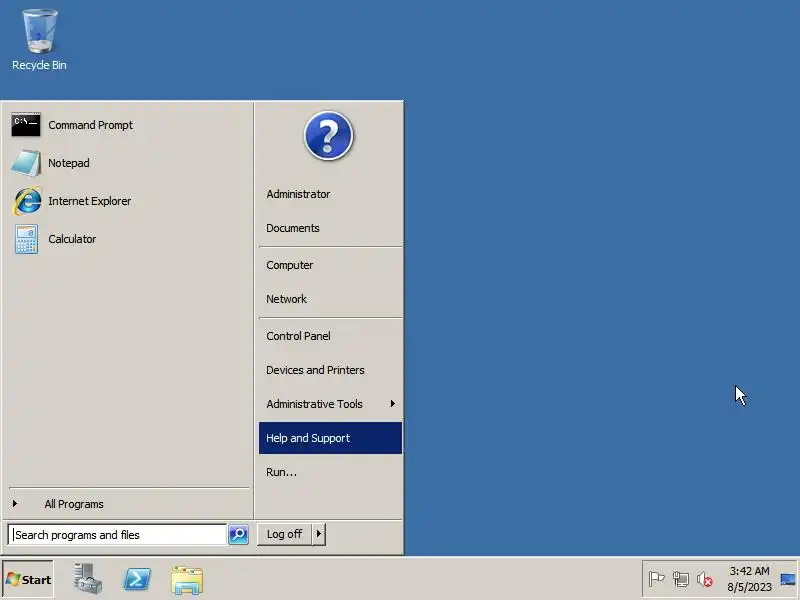Image resolution: width=800 pixels, height=600 pixels.
Task: Expand the shutdown options arrow next to Log off
Action: coord(319,534)
